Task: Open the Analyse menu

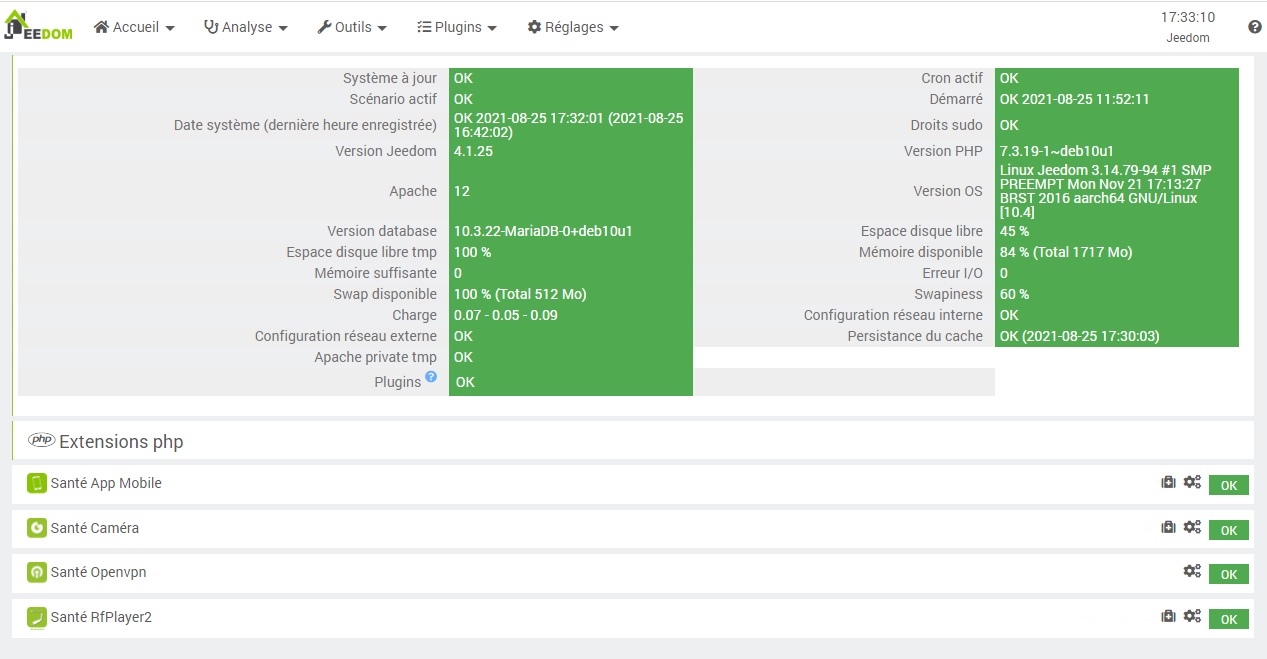Action: (x=246, y=27)
